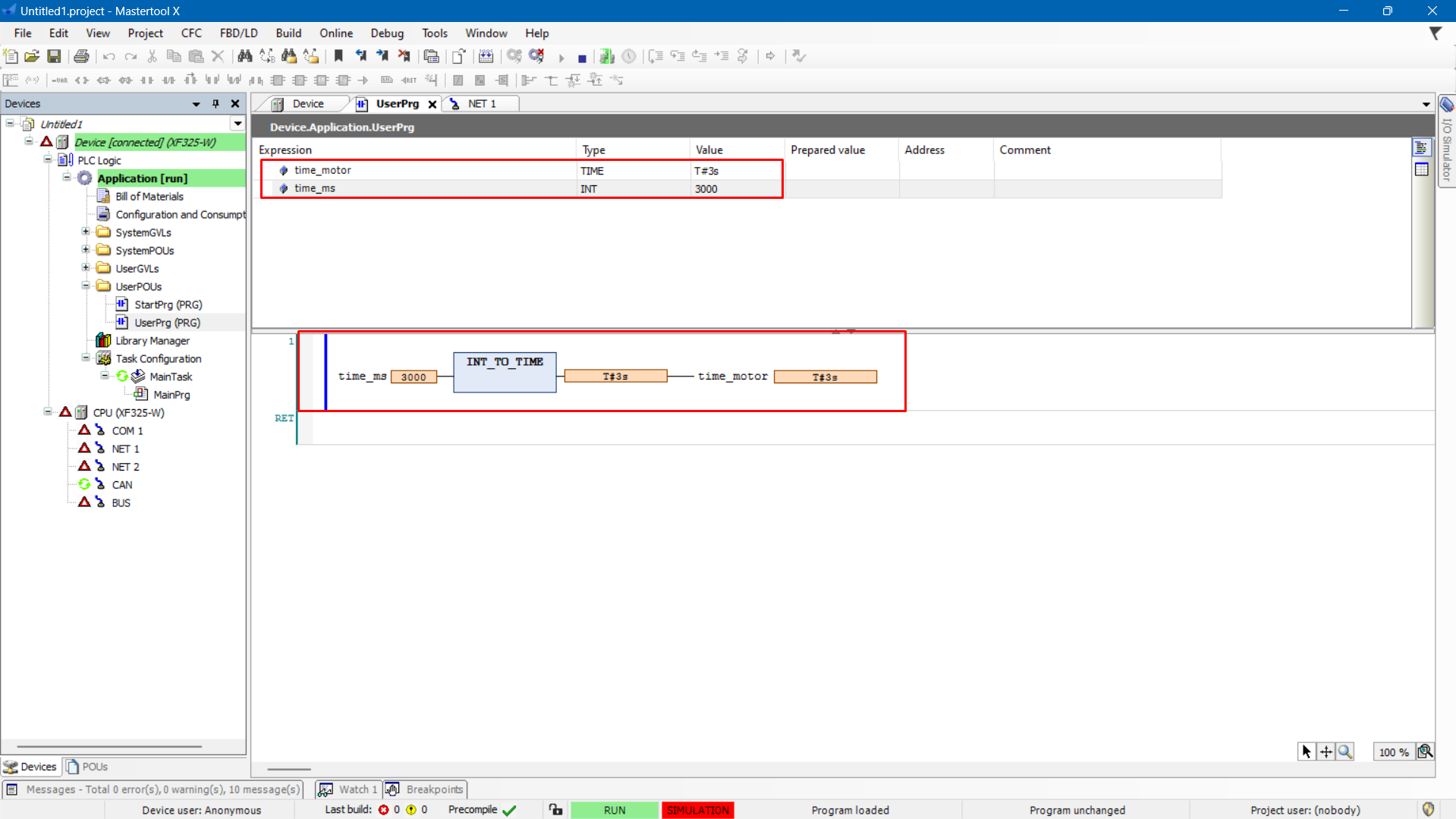Open the Online menu
Image resolution: width=1456 pixels, height=819 pixels.
[x=335, y=33]
